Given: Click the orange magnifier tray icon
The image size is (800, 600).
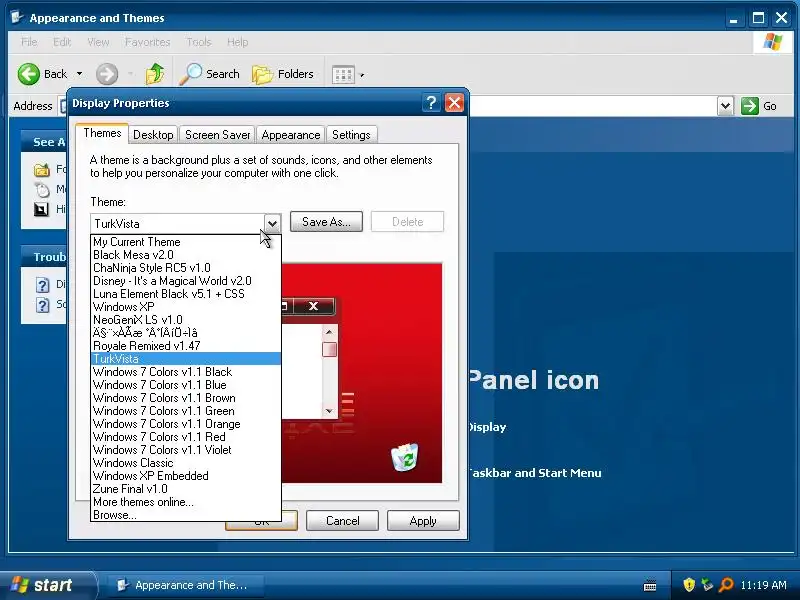Looking at the screenshot, I should [x=726, y=584].
